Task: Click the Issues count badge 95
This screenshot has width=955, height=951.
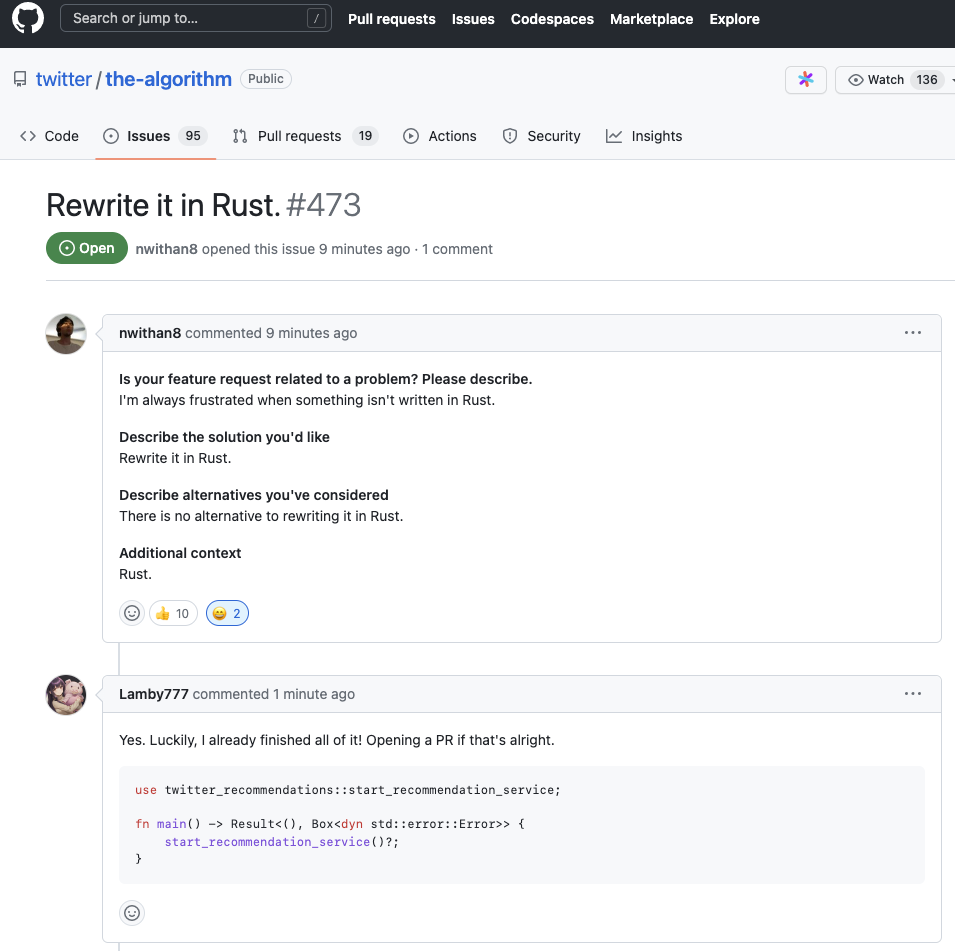Action: click(192, 136)
